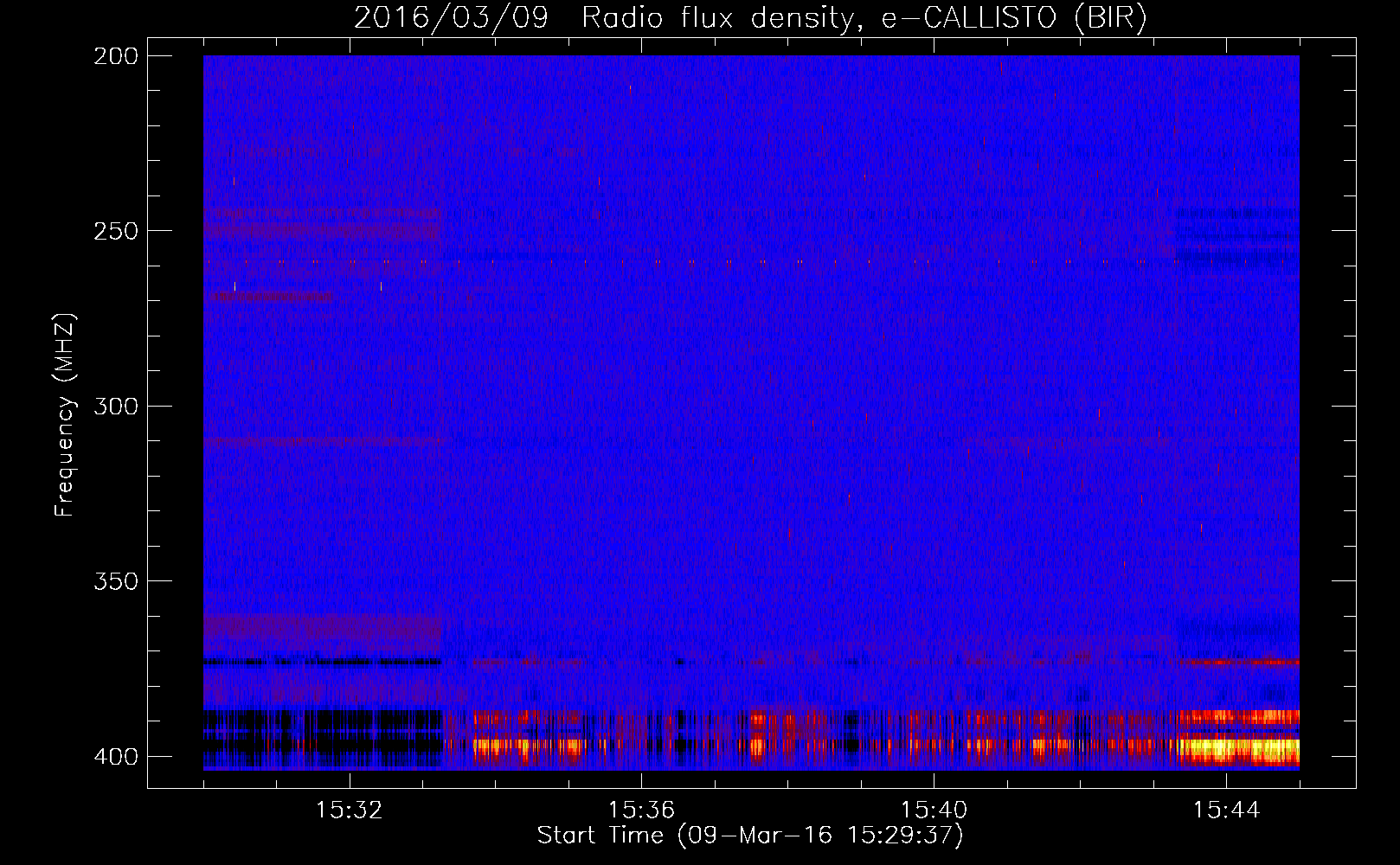Screen dimensions: 1400x865
Task: Click the "Start Time (09-Mar-16 15:29:37)" label
Action: 750,836
